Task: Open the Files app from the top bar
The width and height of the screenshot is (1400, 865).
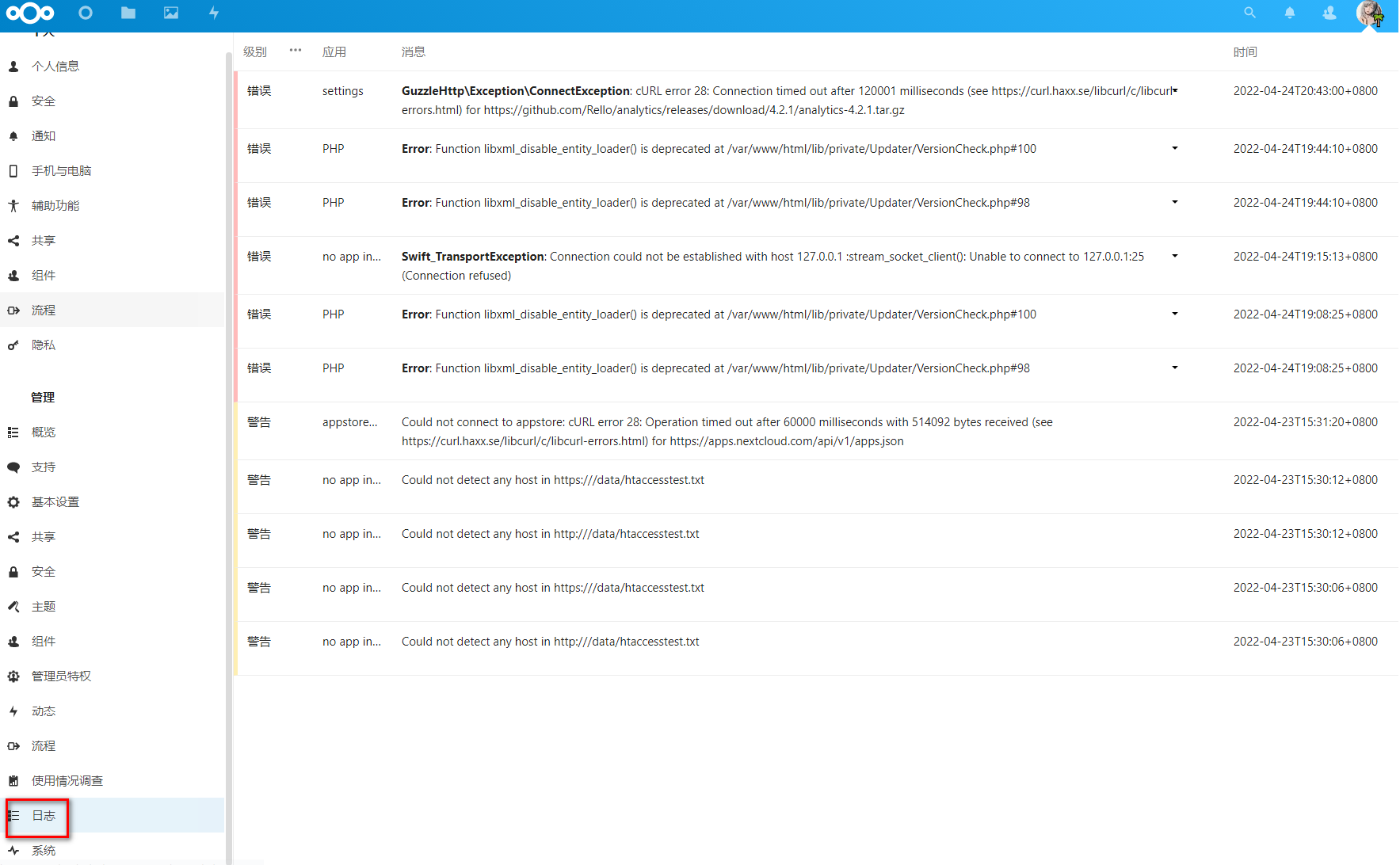Action: (128, 13)
